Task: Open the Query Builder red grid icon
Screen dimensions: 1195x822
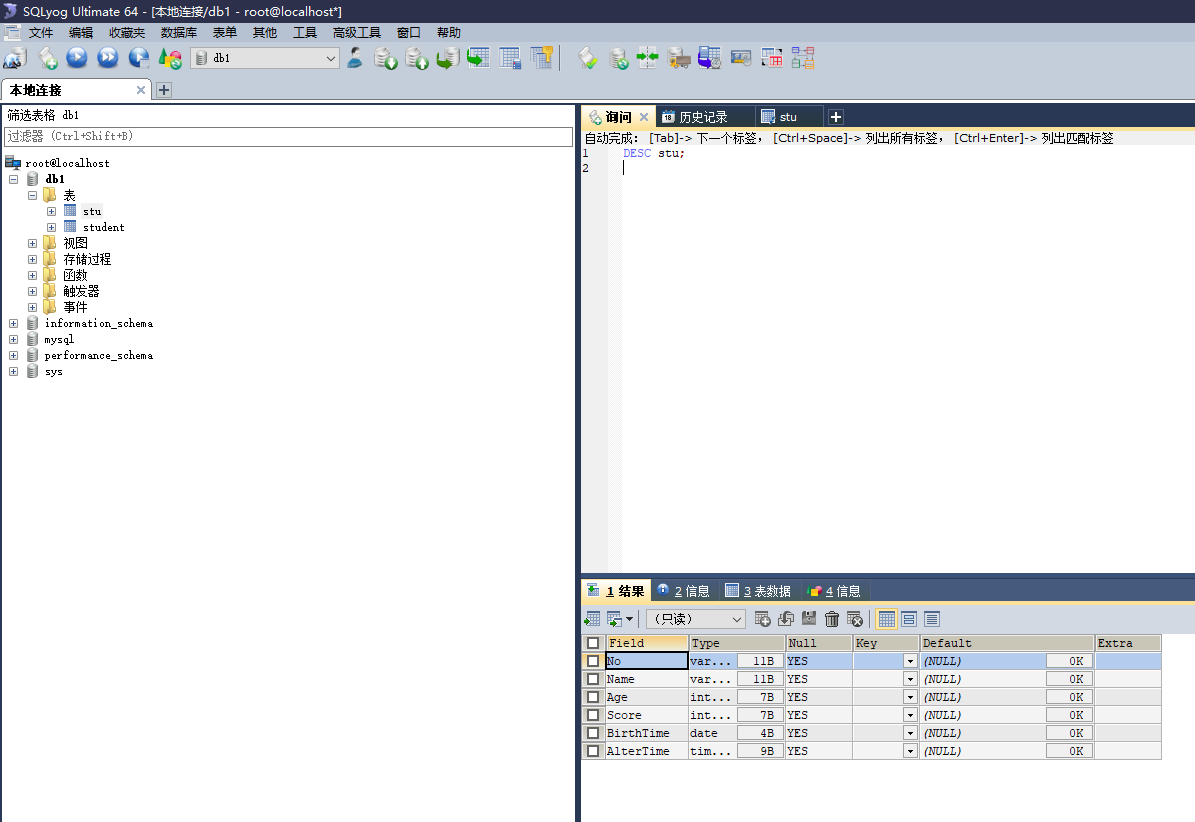Action: tap(772, 58)
